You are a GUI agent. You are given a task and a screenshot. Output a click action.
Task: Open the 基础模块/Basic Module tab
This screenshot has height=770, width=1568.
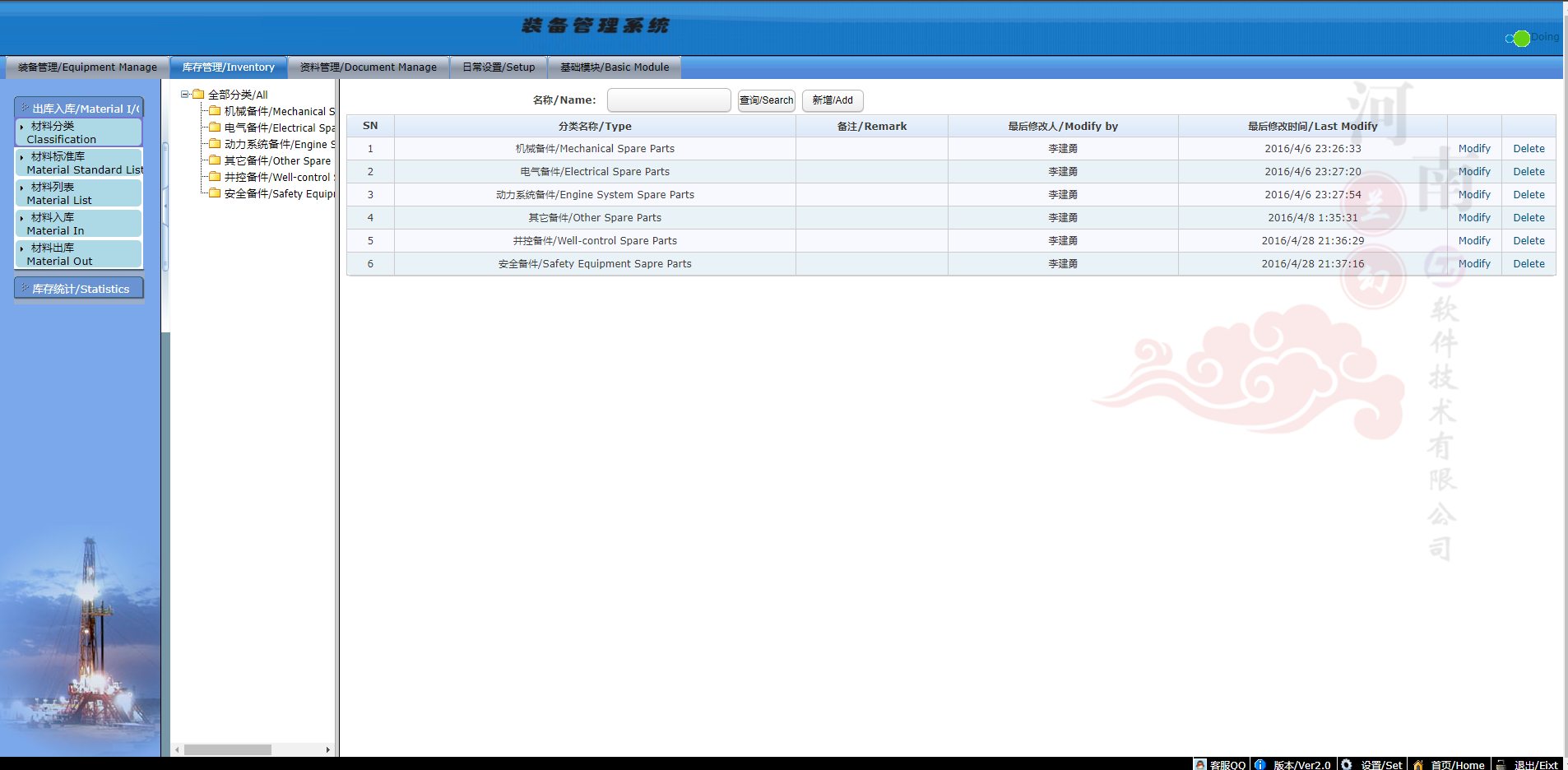pos(614,67)
